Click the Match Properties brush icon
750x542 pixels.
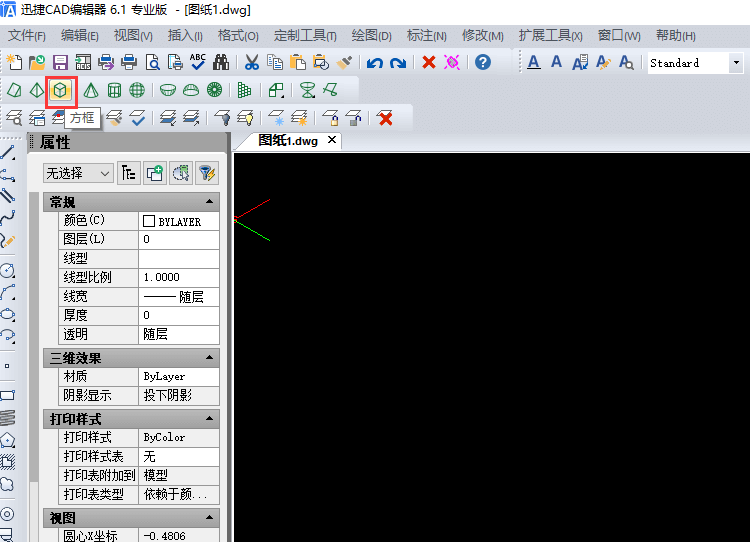pyautogui.click(x=344, y=63)
